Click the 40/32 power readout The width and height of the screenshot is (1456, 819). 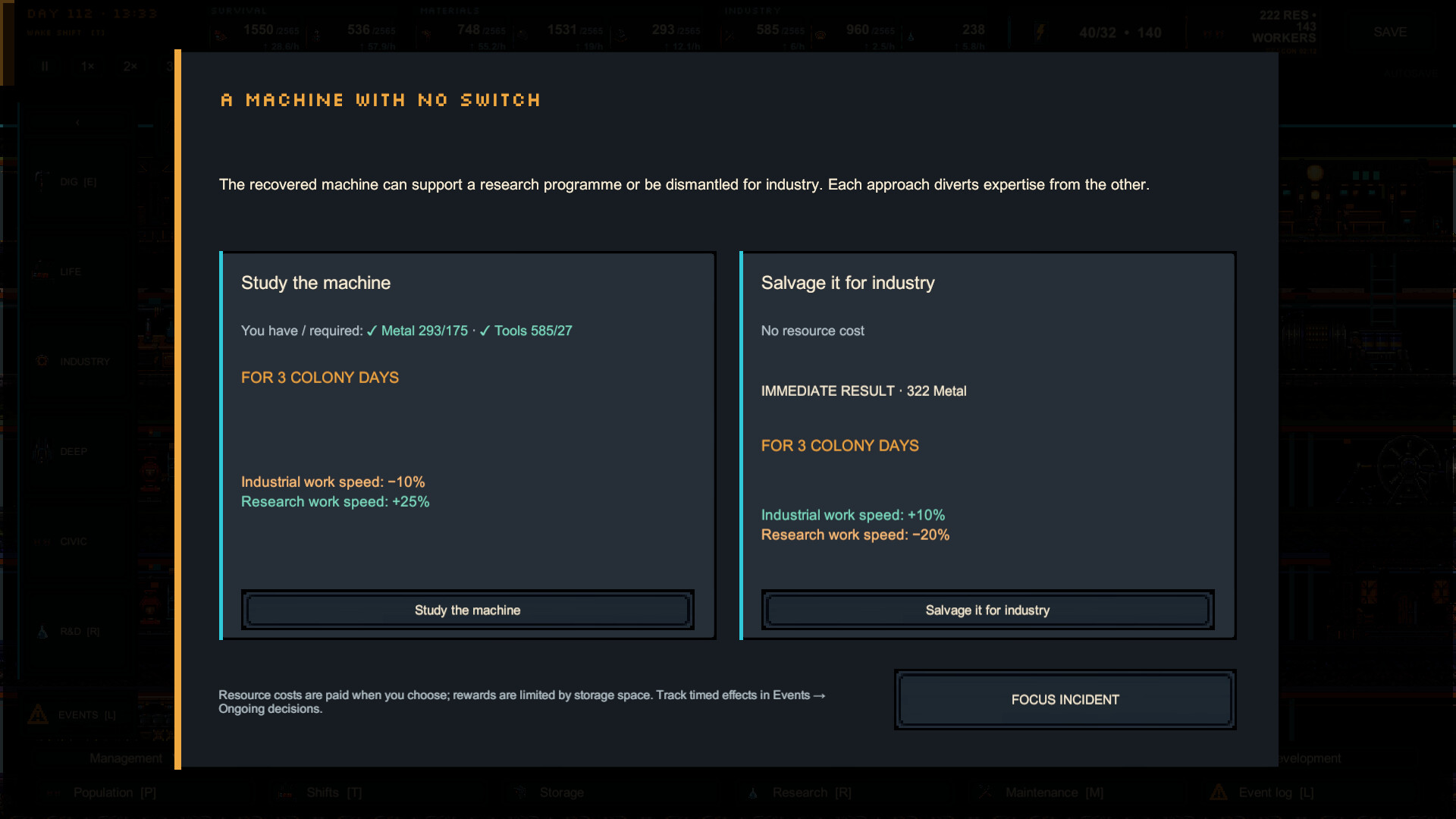[1120, 33]
